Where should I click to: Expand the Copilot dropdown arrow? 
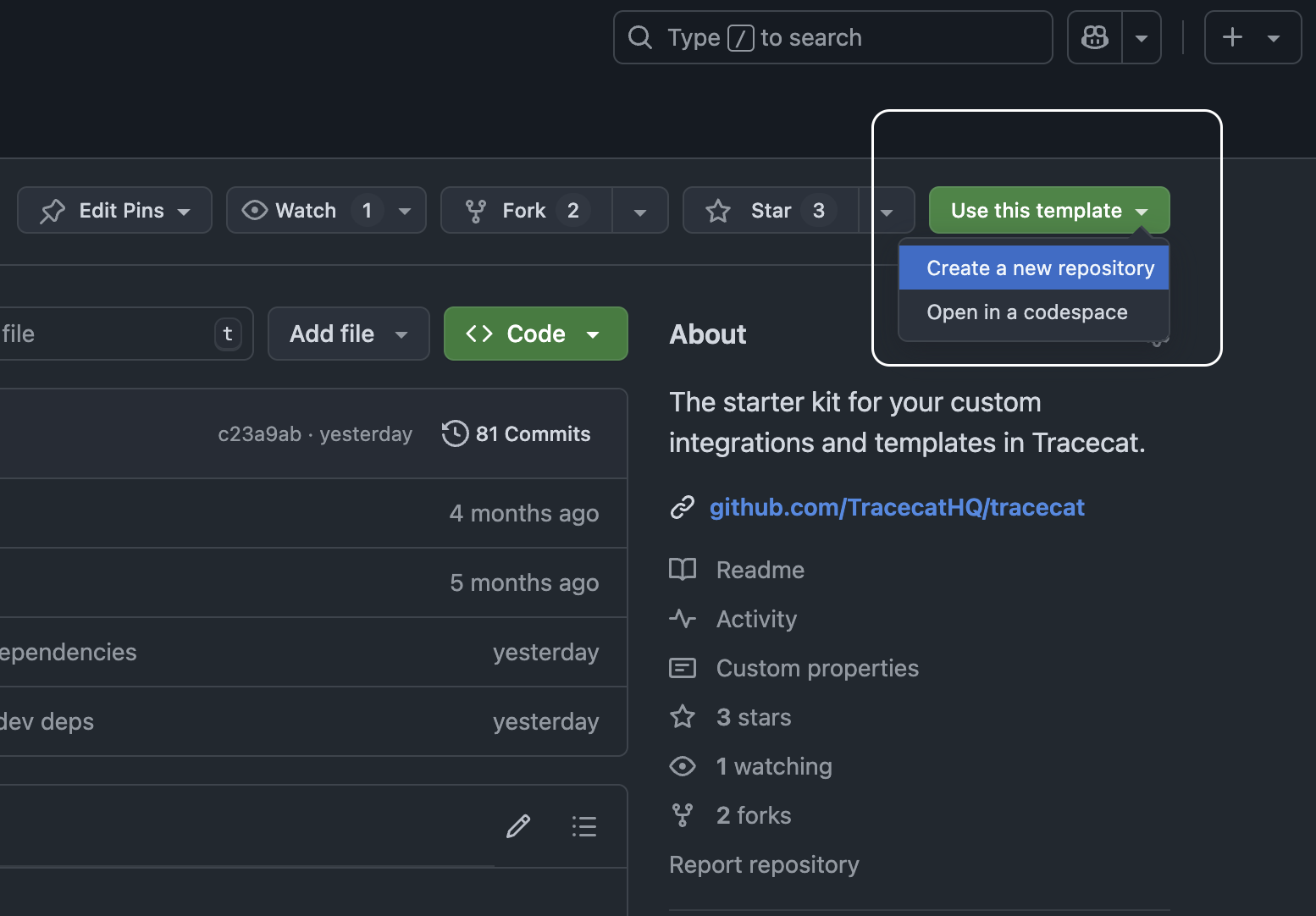pos(1142,37)
